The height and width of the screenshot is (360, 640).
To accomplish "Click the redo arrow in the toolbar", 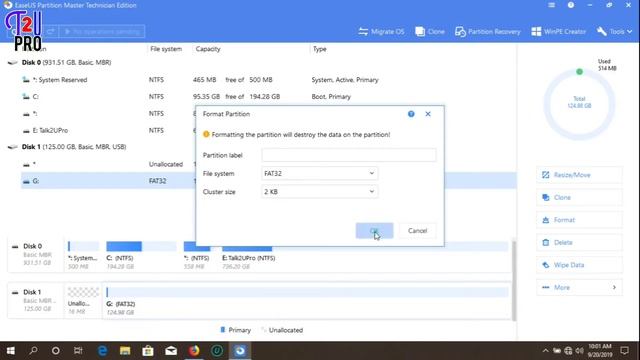I will pyautogui.click(x=50, y=31).
